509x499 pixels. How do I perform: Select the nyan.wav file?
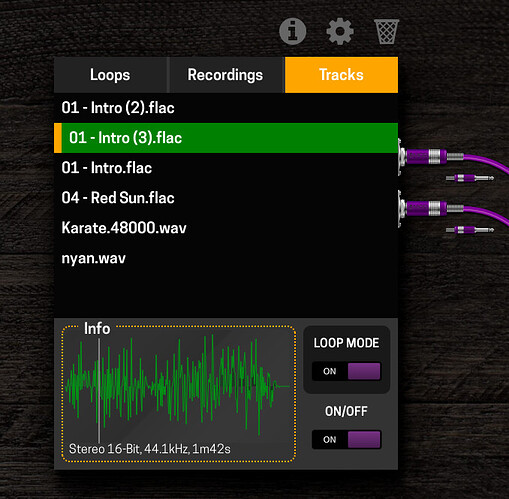tap(226, 258)
